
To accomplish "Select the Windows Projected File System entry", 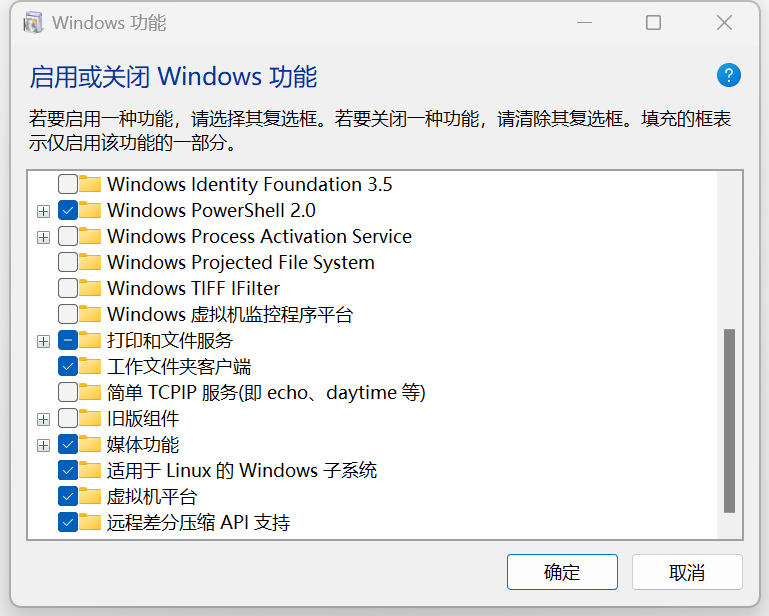I will tap(240, 262).
